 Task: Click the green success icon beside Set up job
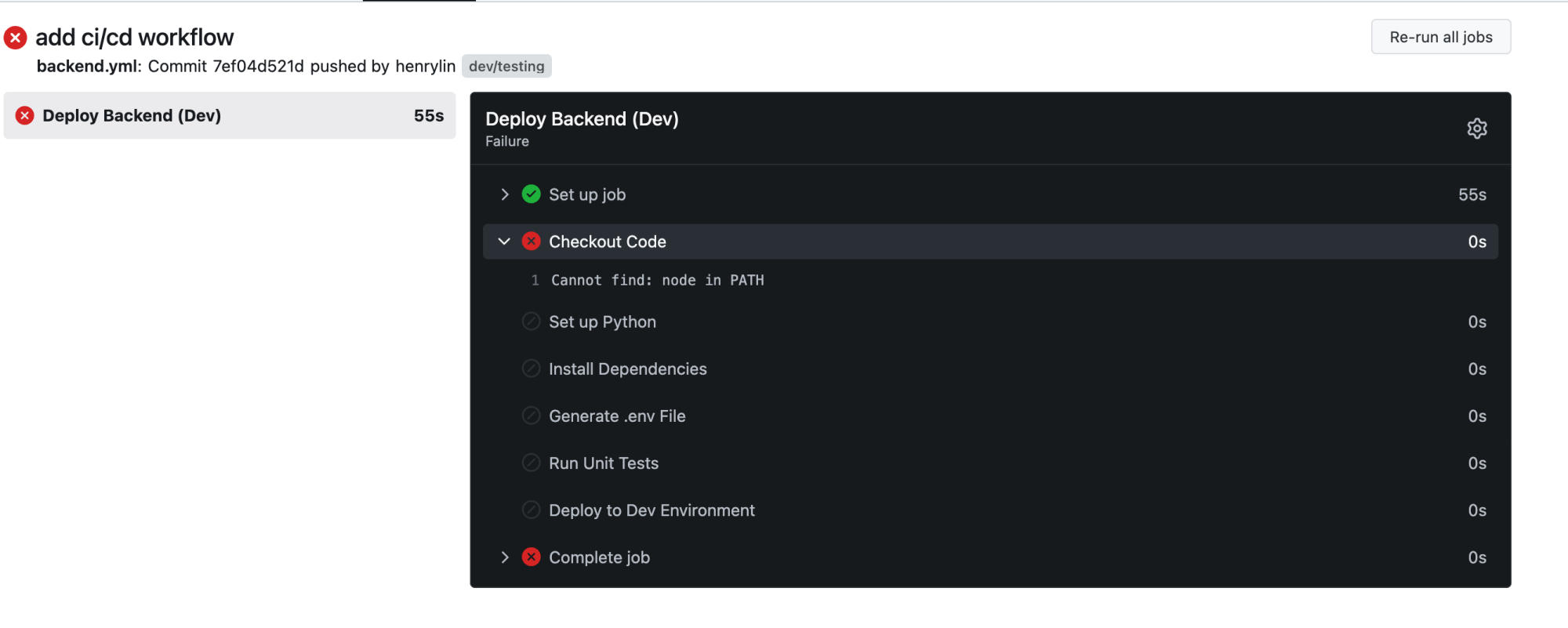click(531, 194)
